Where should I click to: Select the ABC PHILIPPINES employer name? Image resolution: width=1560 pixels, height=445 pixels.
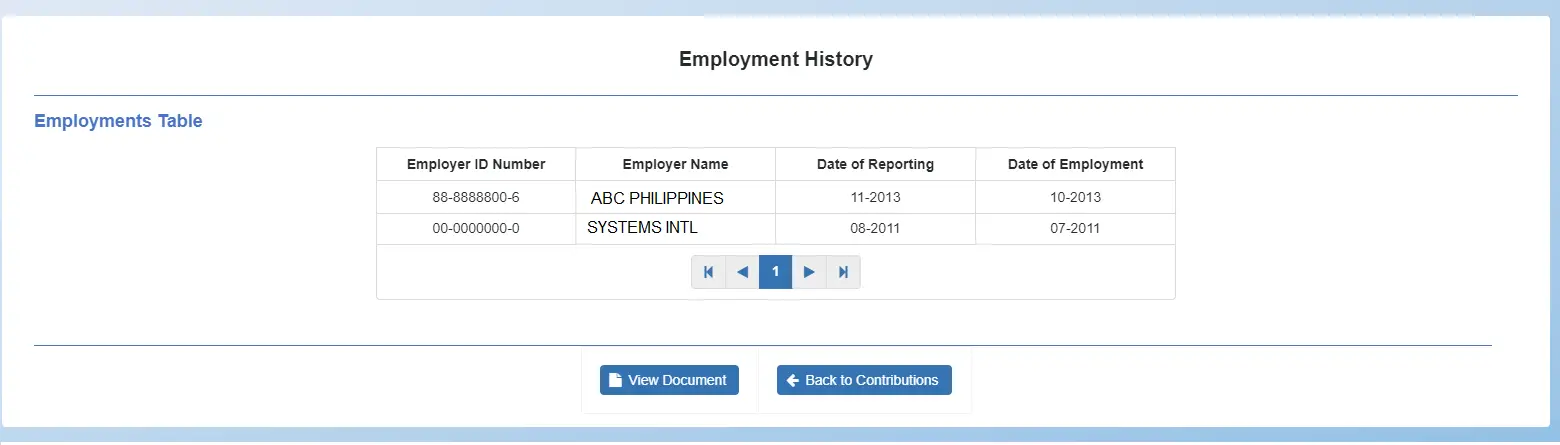point(657,198)
